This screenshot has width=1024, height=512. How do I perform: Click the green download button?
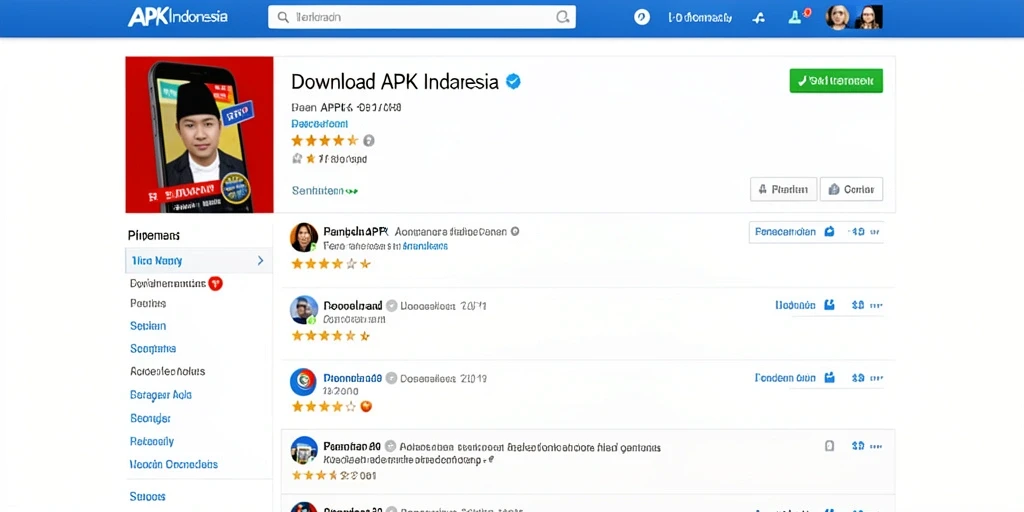point(836,81)
